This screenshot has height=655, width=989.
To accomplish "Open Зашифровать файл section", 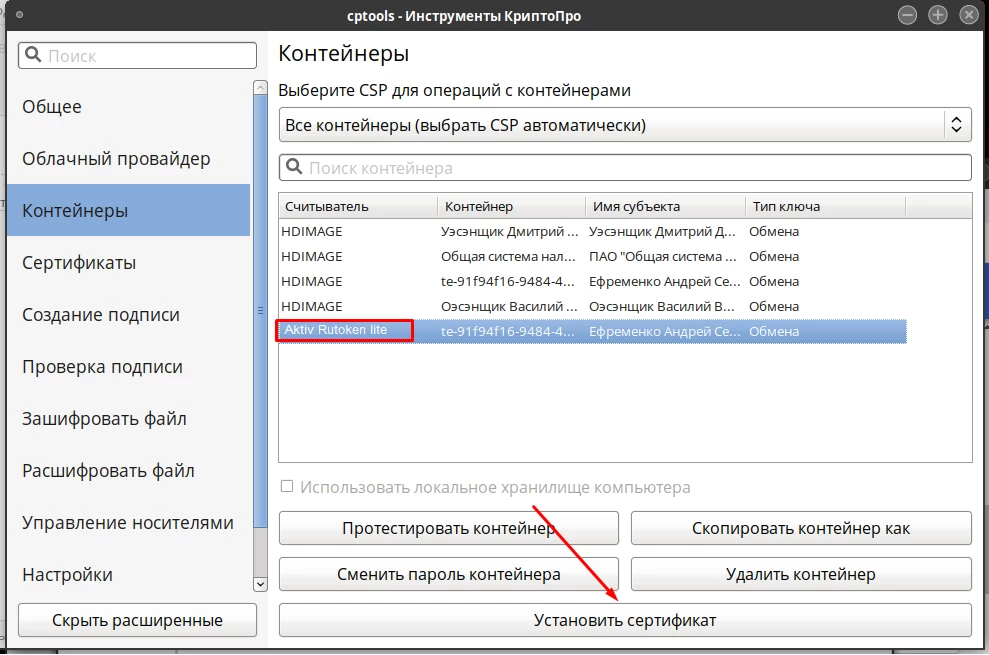I will [129, 418].
